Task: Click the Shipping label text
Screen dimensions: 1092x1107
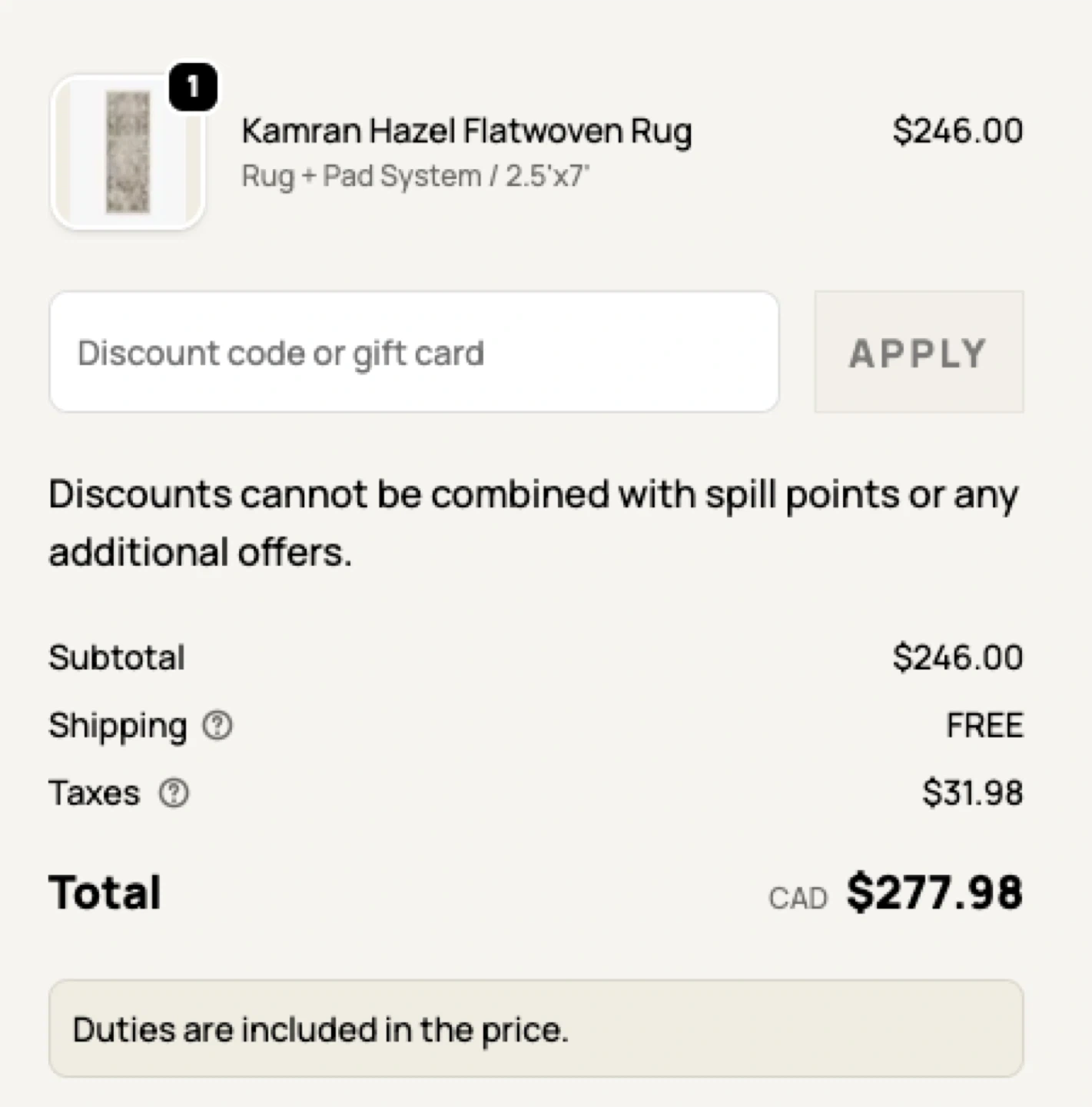Action: (x=118, y=725)
